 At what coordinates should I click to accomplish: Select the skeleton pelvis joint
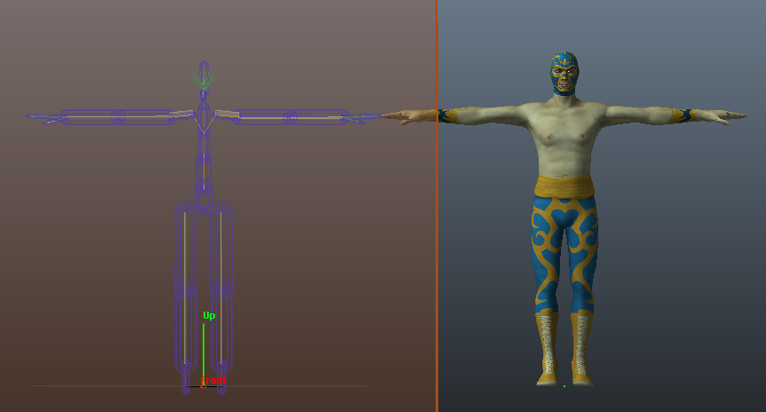click(203, 210)
